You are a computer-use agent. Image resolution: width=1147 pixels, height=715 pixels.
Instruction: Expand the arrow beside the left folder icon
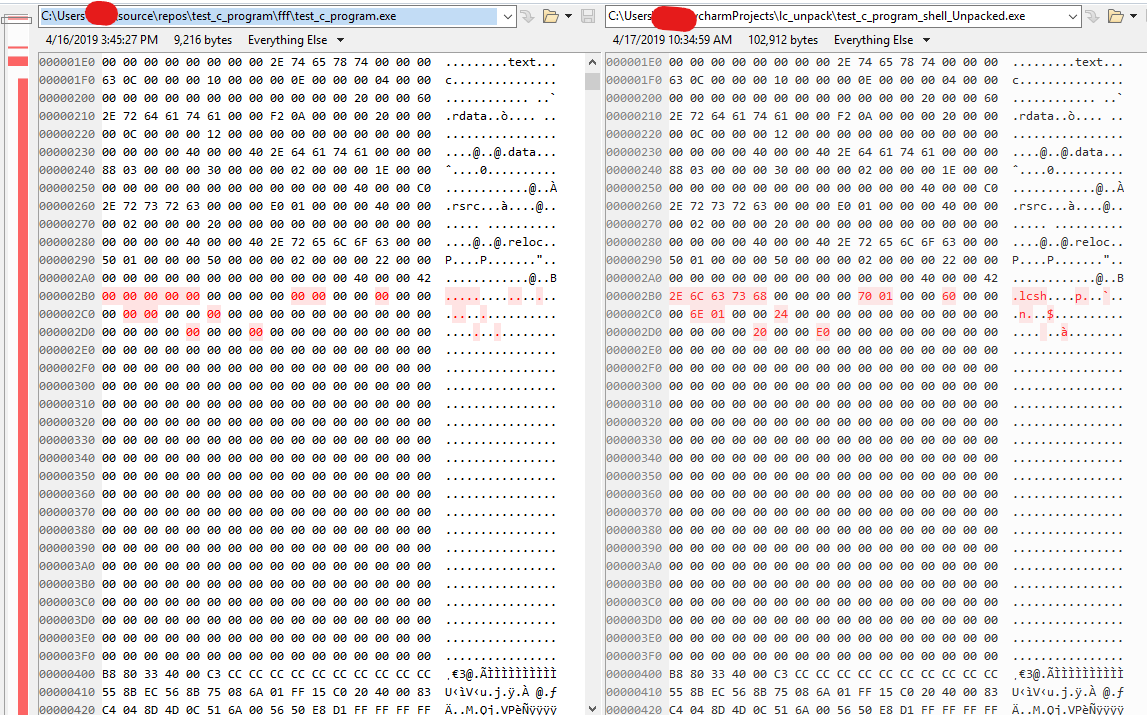point(568,16)
